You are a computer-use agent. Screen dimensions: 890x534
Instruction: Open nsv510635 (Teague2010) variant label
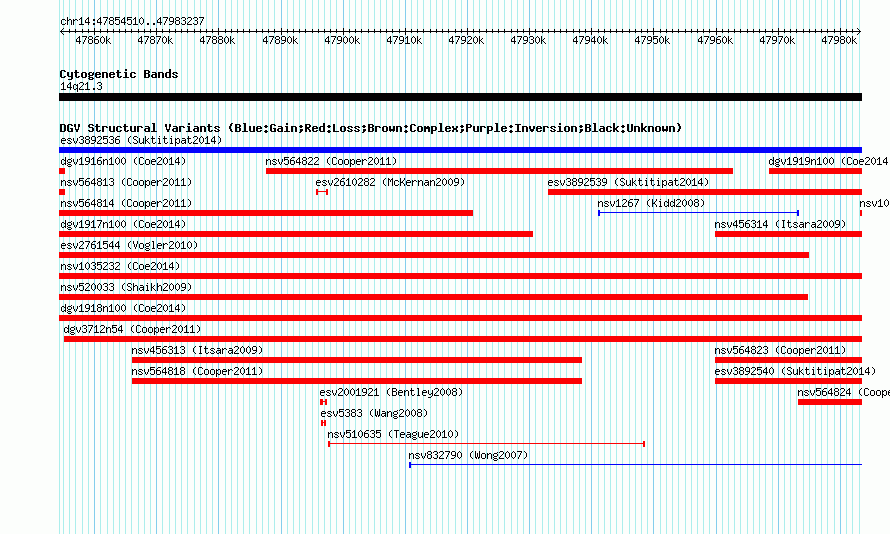393,434
